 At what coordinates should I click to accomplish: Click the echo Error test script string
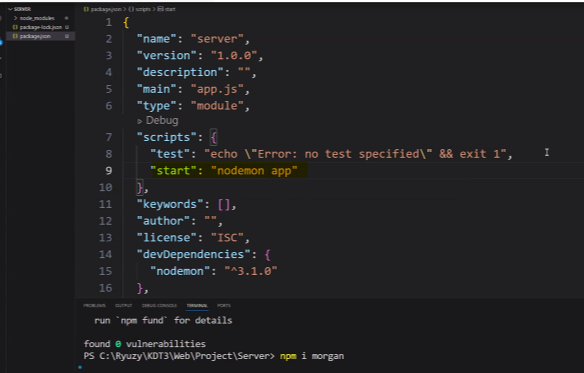tap(355, 154)
